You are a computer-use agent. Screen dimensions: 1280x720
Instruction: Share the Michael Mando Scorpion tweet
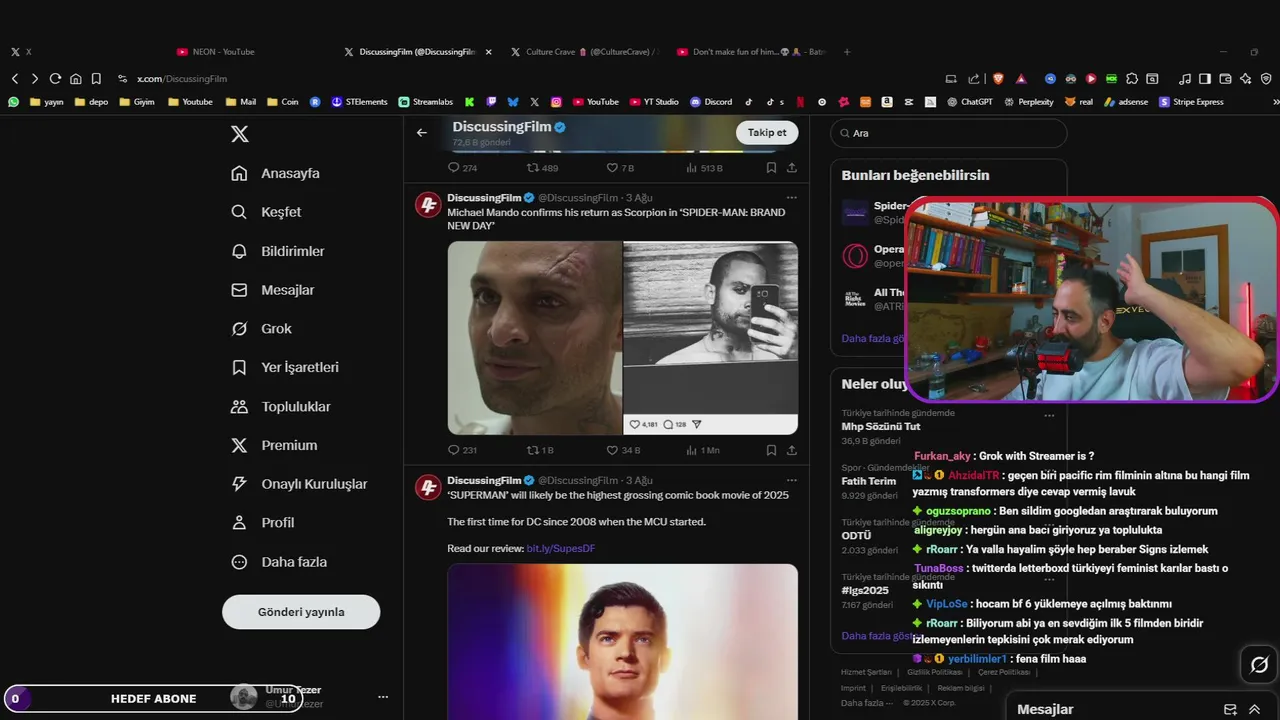pos(792,450)
